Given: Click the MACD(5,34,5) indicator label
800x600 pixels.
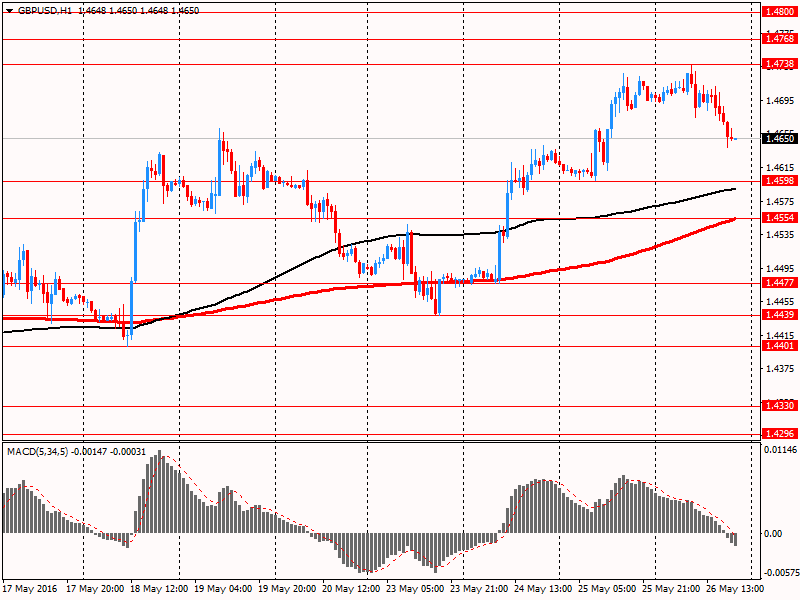Looking at the screenshot, I should (37, 452).
